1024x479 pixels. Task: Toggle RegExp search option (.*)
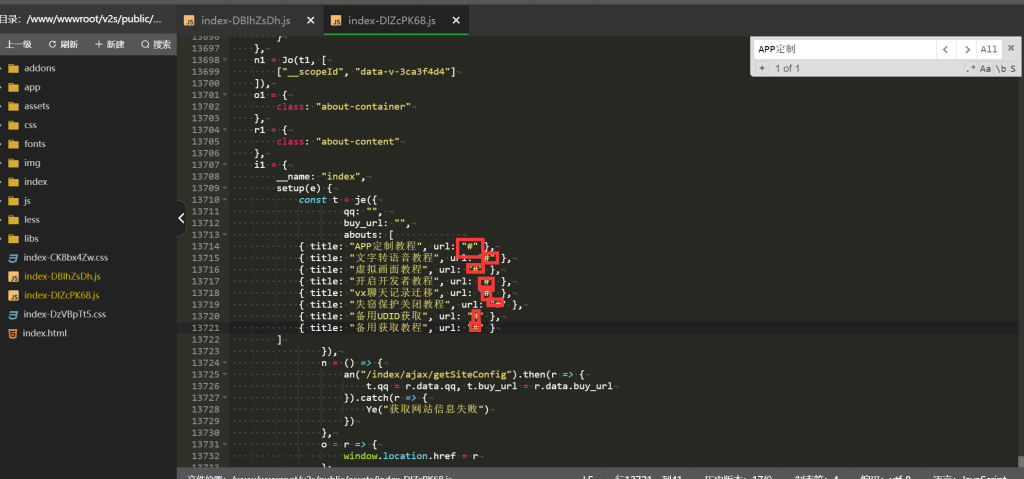pyautogui.click(x=970, y=69)
